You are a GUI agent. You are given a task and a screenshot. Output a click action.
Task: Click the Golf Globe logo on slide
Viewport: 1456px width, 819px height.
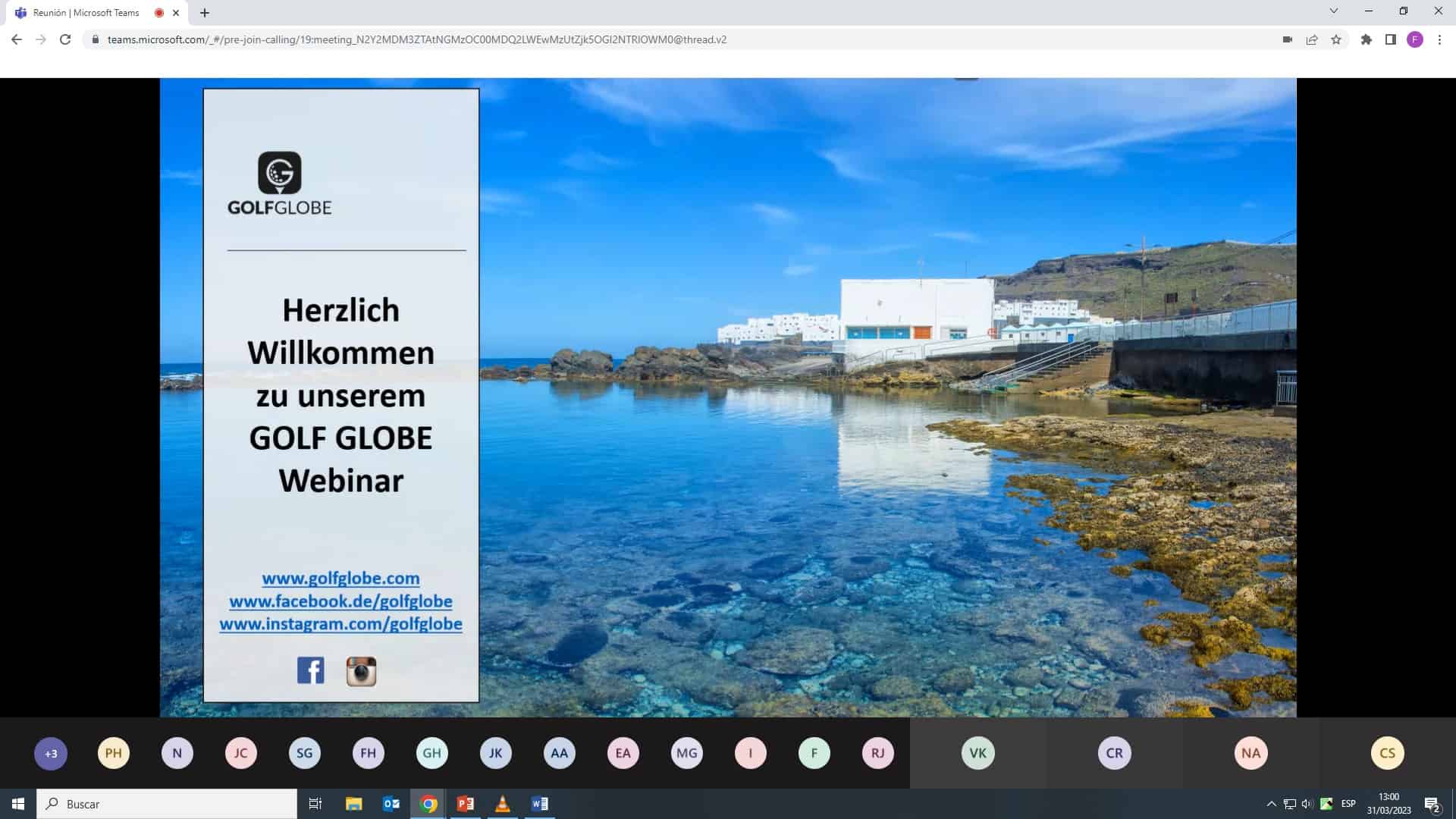coord(279,184)
